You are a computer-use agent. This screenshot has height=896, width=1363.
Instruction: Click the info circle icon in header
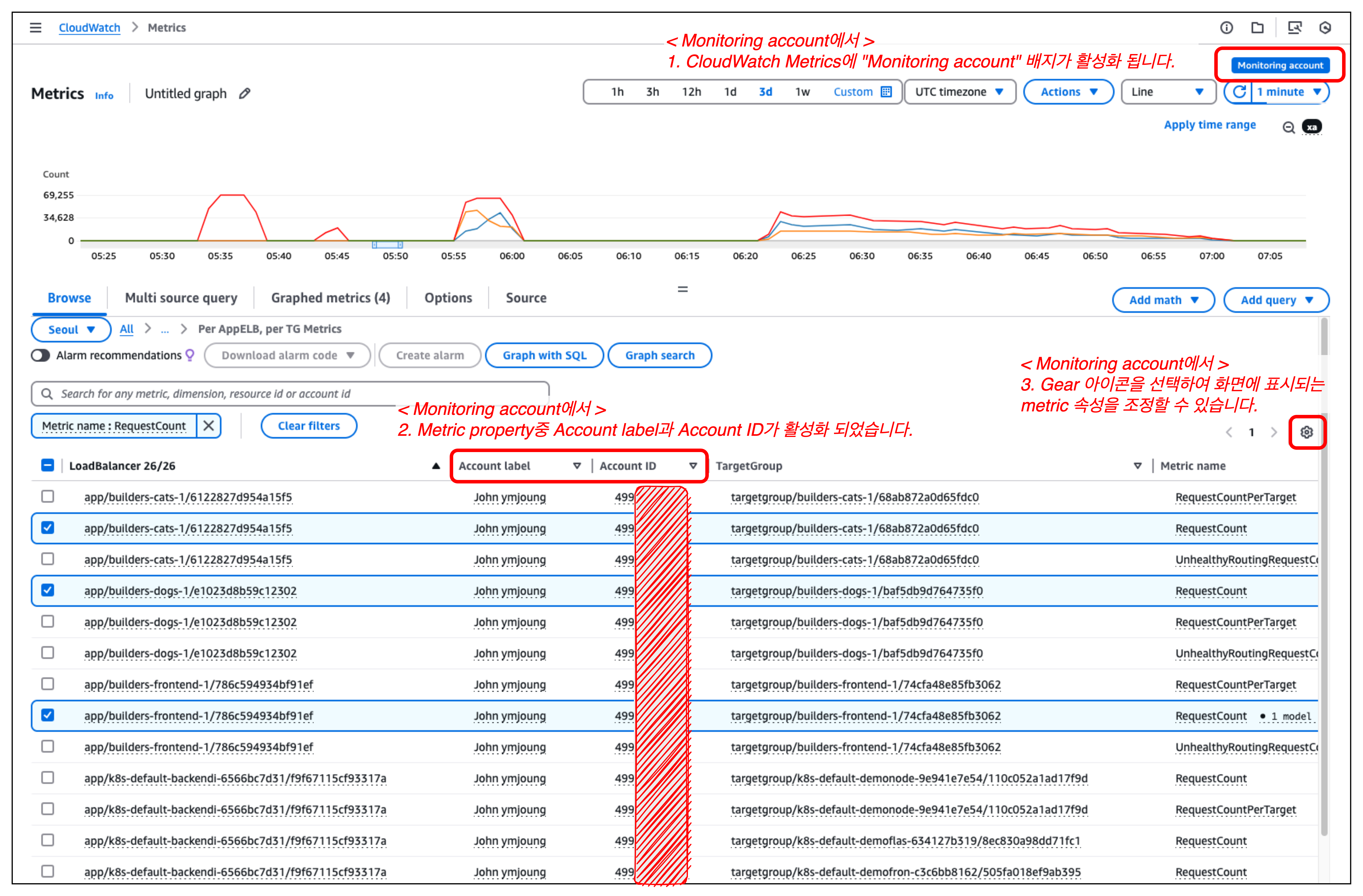(x=1226, y=28)
